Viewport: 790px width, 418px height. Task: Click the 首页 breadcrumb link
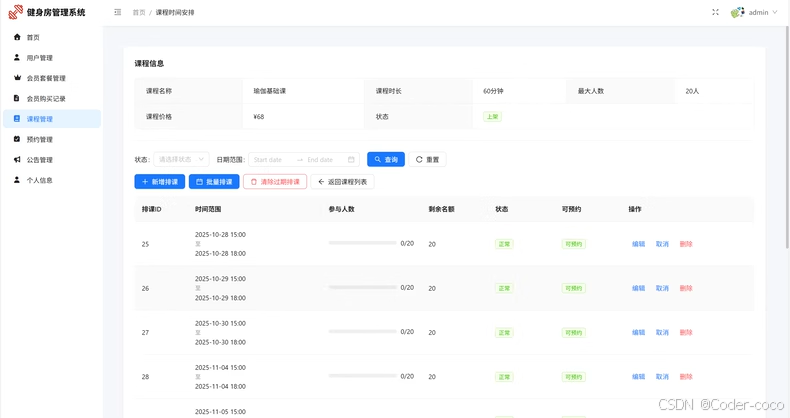(x=139, y=12)
